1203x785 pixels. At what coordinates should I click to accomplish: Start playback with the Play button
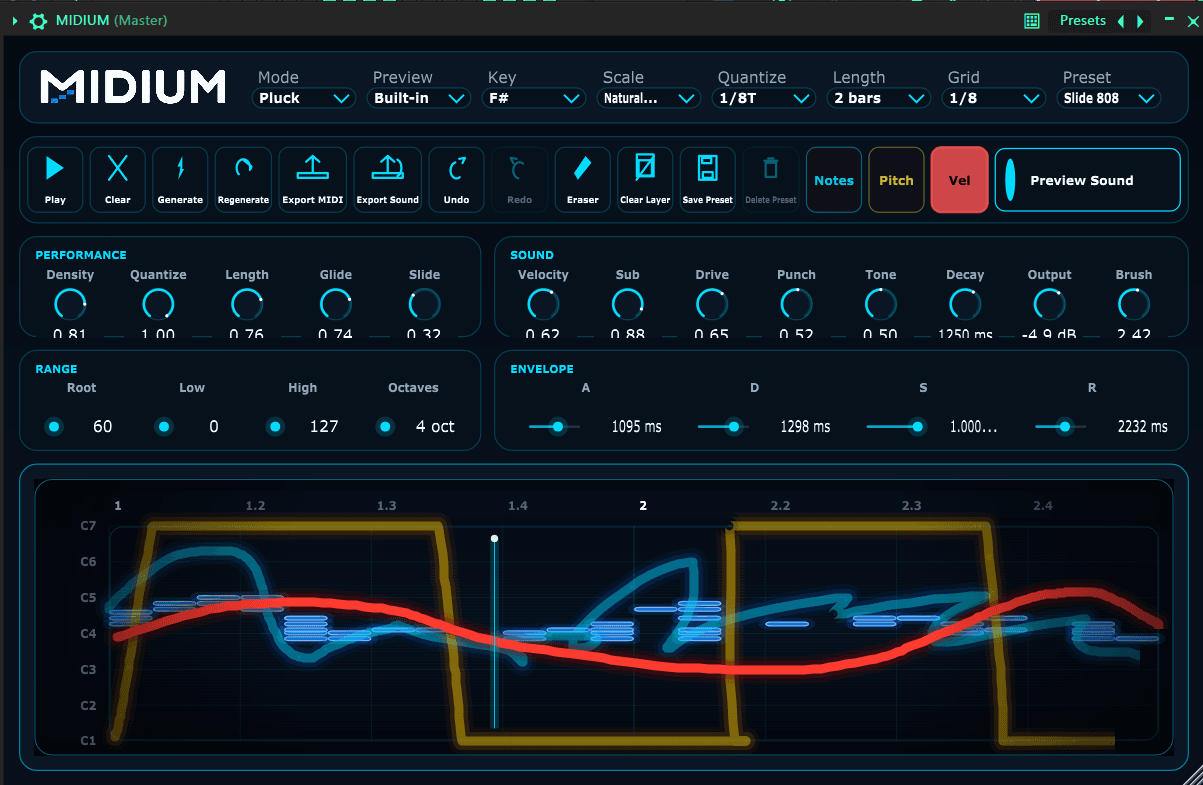[x=55, y=180]
